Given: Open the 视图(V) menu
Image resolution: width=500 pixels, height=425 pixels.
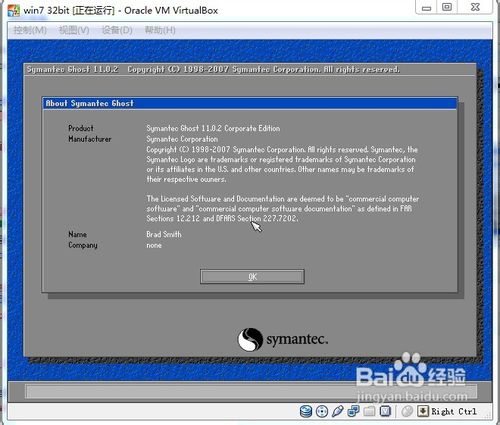Looking at the screenshot, I should point(74,30).
